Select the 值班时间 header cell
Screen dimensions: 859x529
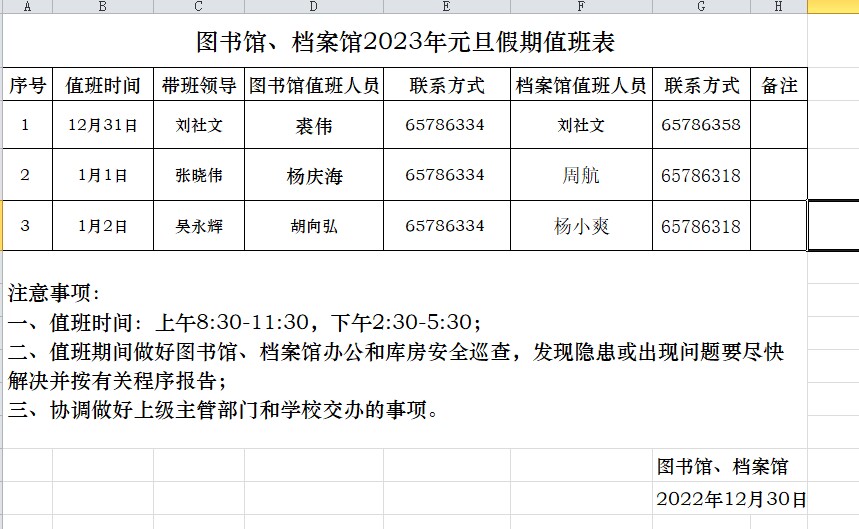coord(103,86)
